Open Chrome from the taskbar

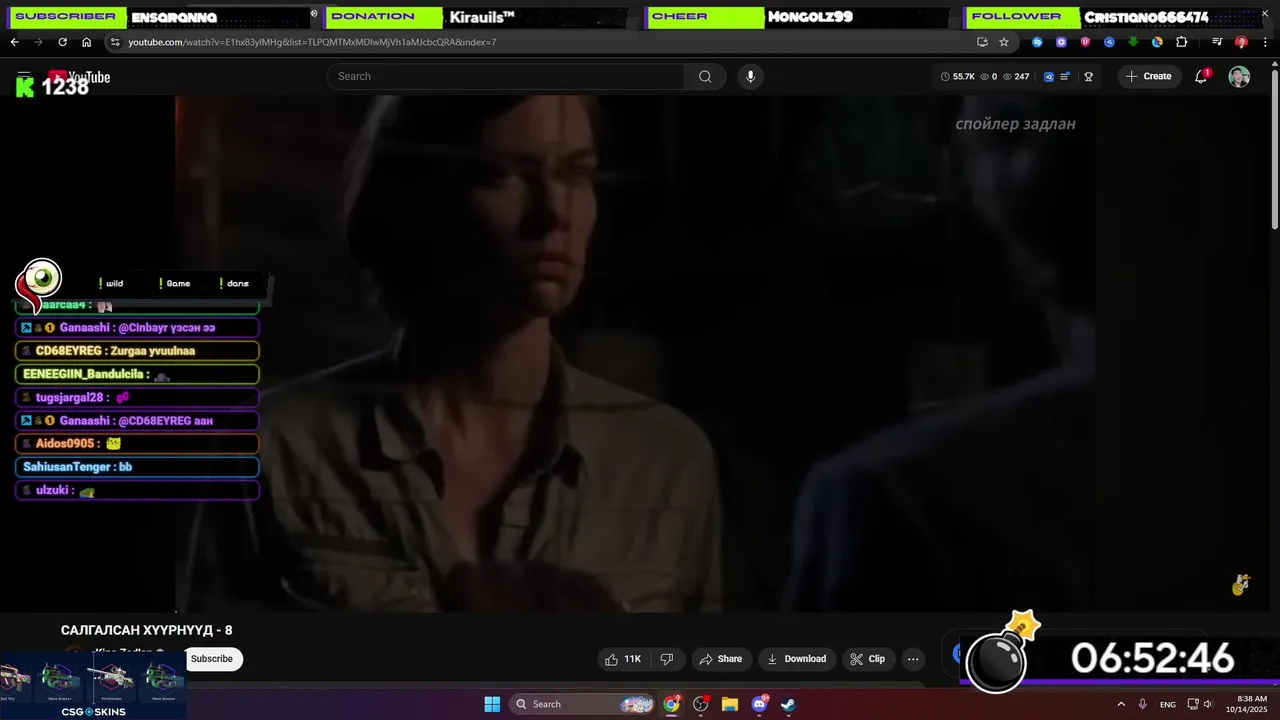[x=672, y=704]
